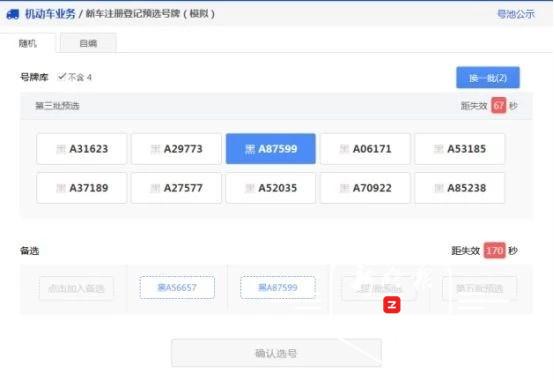Open the 号池公示 link

[x=515, y=14]
